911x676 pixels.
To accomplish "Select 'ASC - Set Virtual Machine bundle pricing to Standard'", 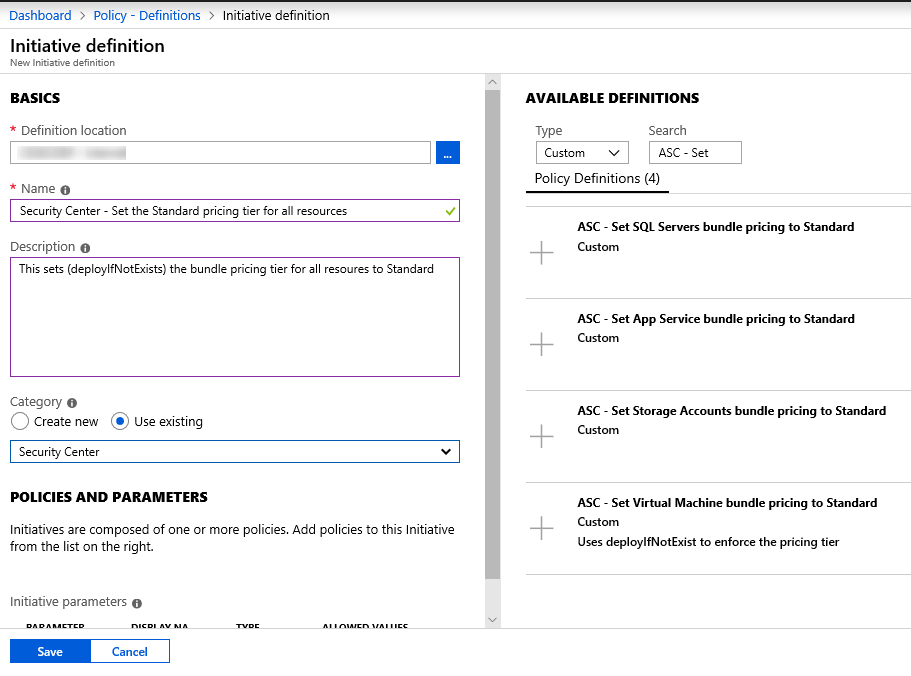I will (727, 503).
